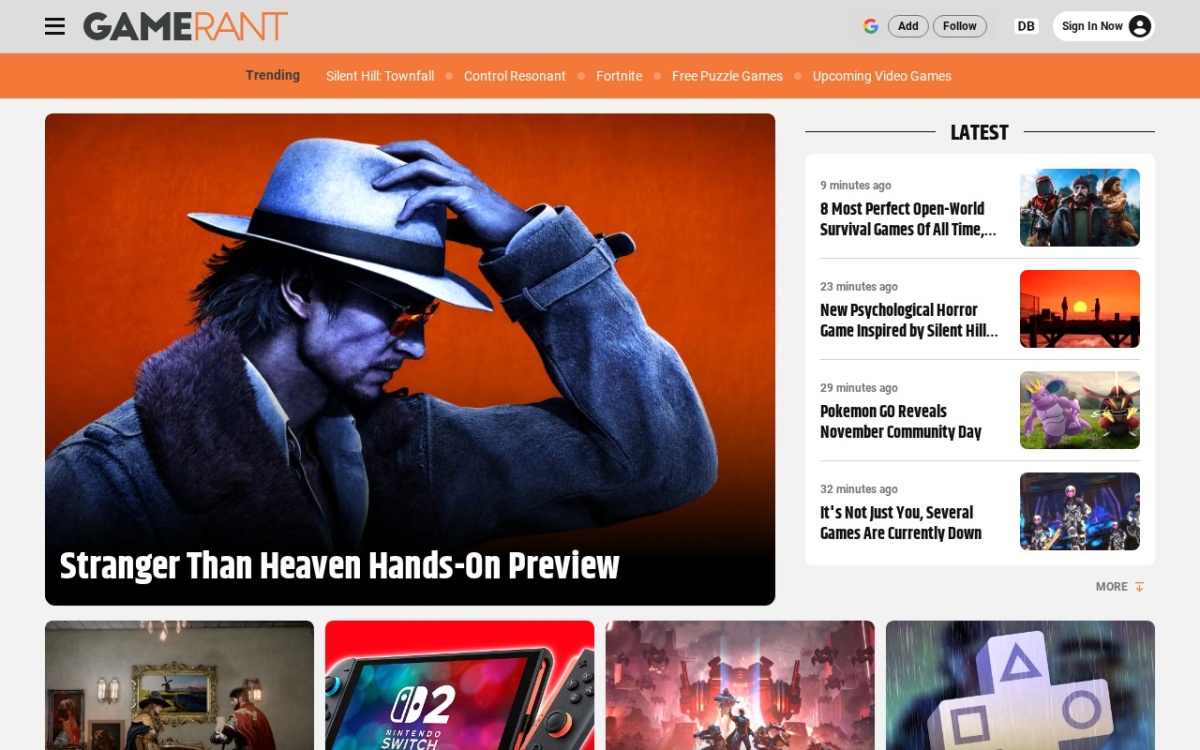Open Control Resonant trending link
Viewport: 1200px width, 750px height.
[x=515, y=76]
